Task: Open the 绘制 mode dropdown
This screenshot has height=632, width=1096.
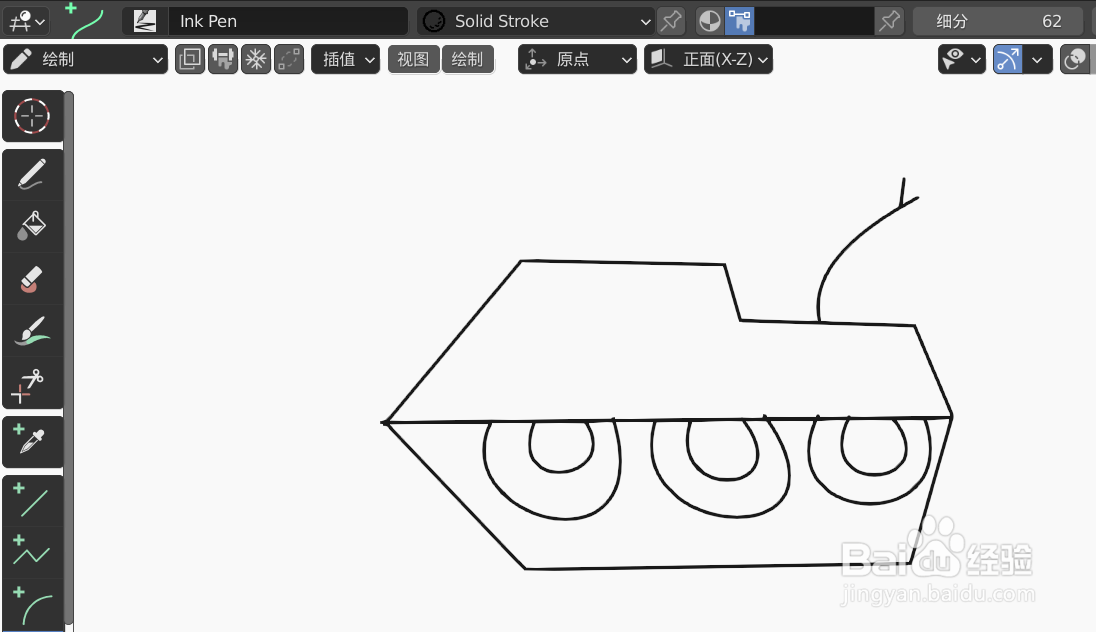Action: [85, 59]
